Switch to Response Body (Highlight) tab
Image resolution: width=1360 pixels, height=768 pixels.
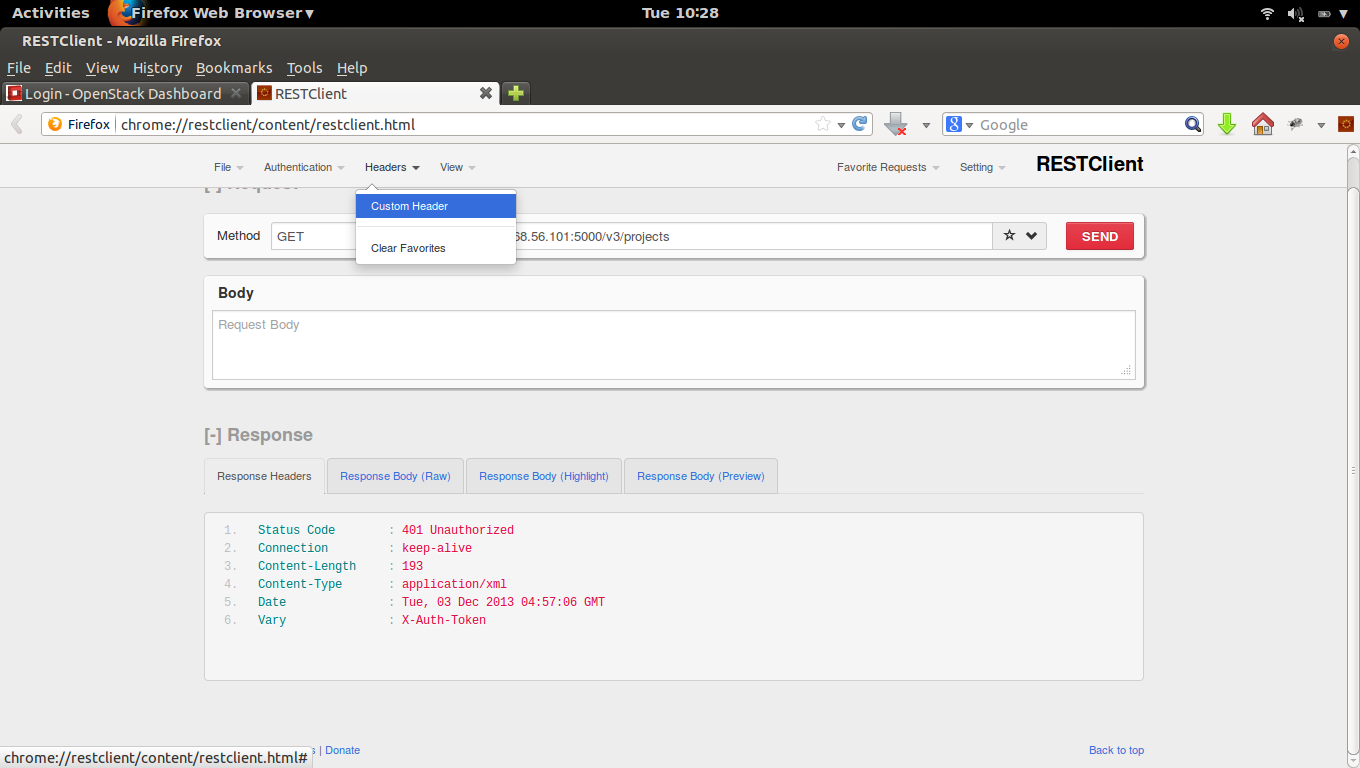544,476
